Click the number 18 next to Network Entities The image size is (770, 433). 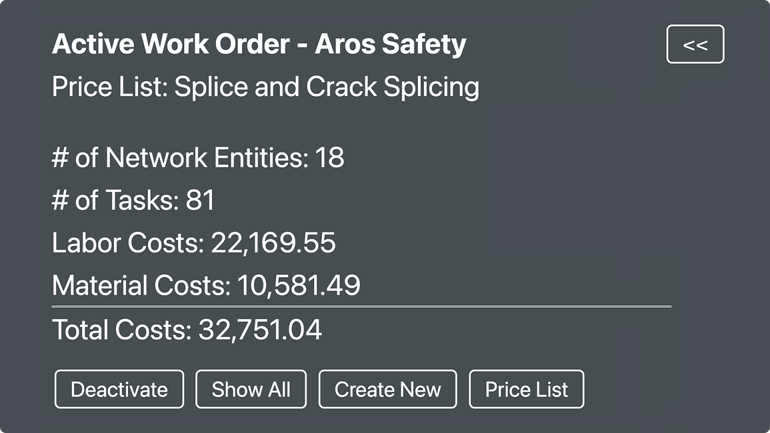click(x=330, y=158)
